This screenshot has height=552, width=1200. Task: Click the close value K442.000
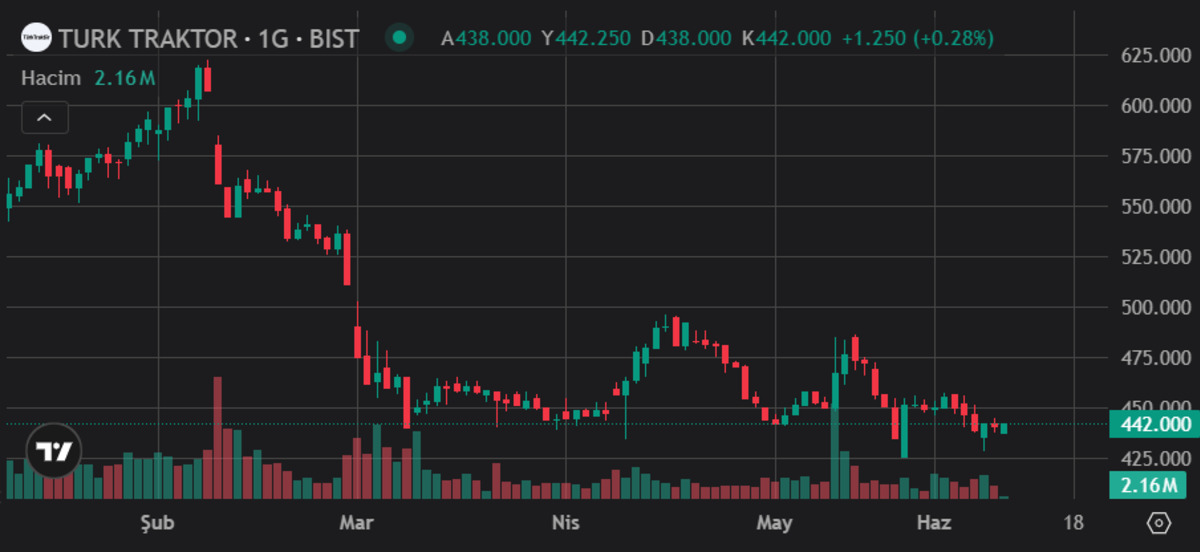[x=786, y=39]
